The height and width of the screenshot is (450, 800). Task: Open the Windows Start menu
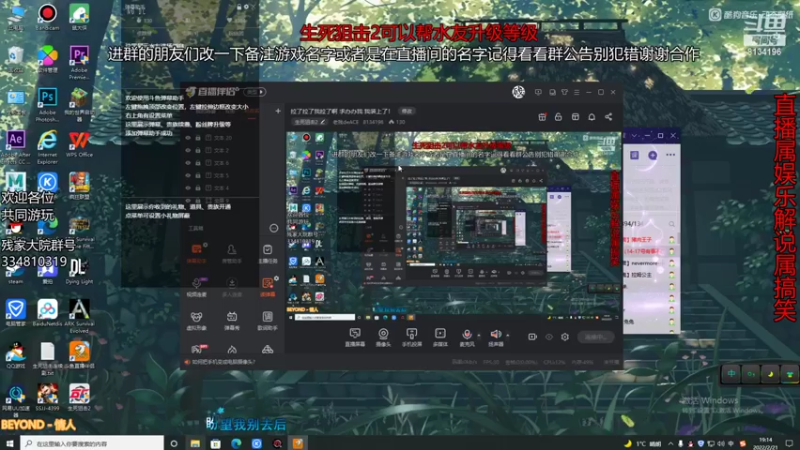coord(10,443)
